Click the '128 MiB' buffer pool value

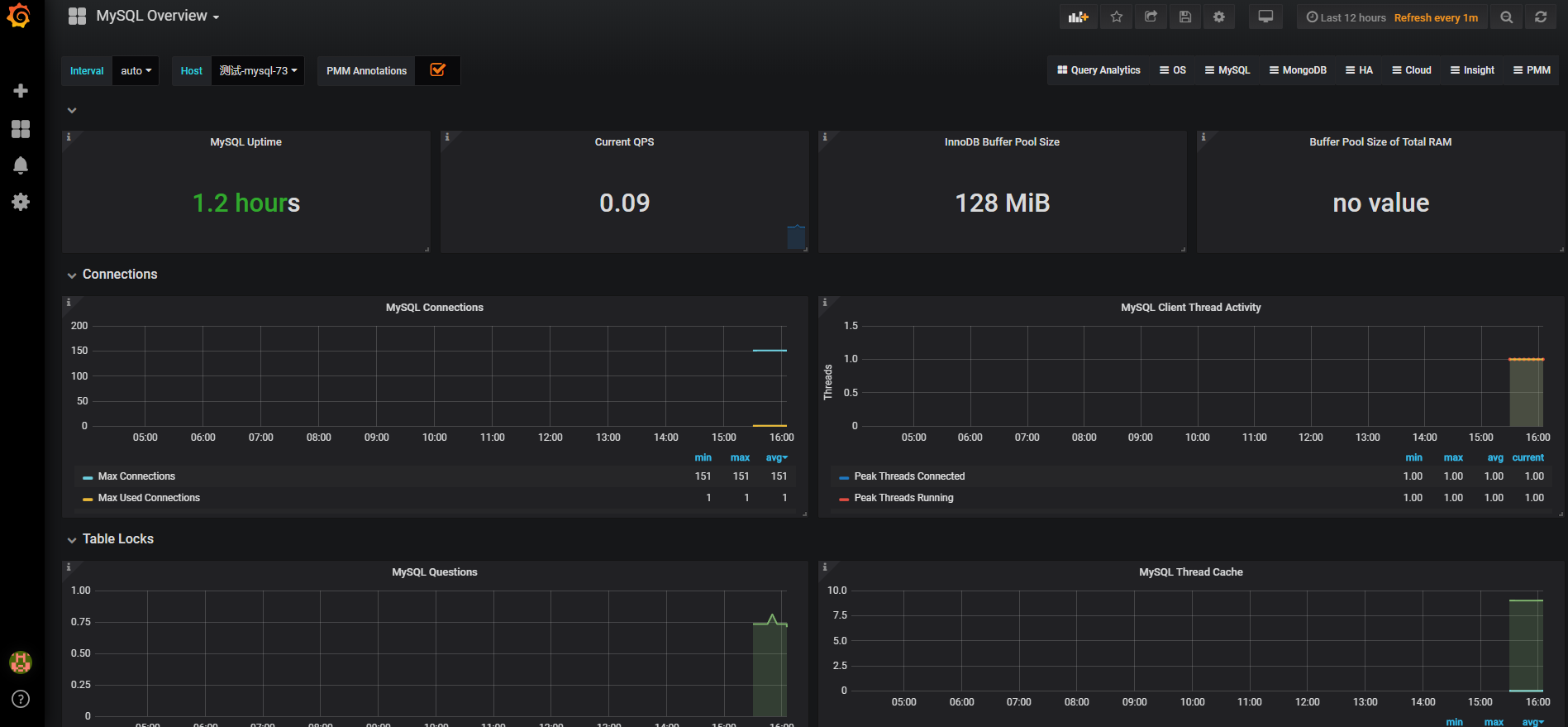click(x=1003, y=203)
